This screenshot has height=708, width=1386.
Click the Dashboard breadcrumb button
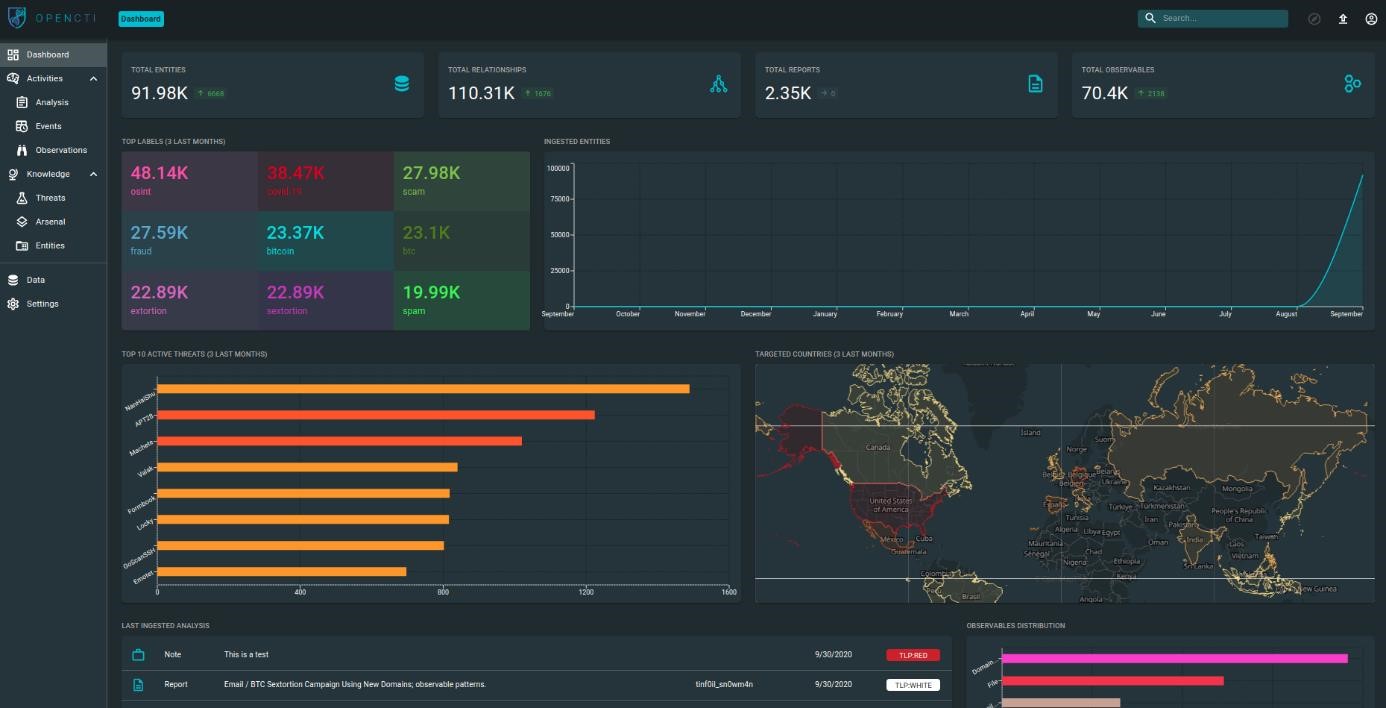click(141, 19)
